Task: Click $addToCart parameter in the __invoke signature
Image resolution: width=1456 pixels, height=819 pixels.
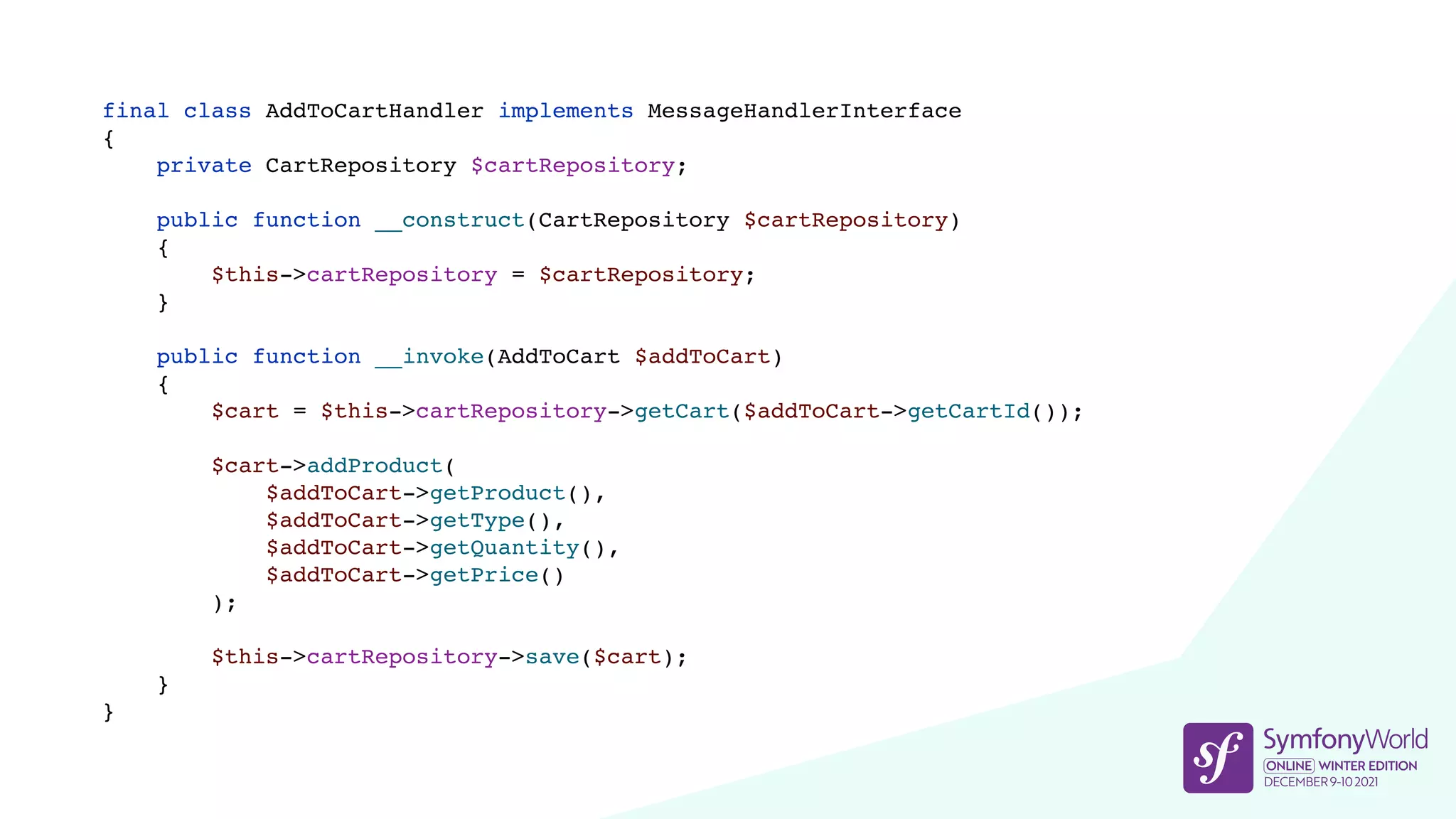Action: point(702,357)
